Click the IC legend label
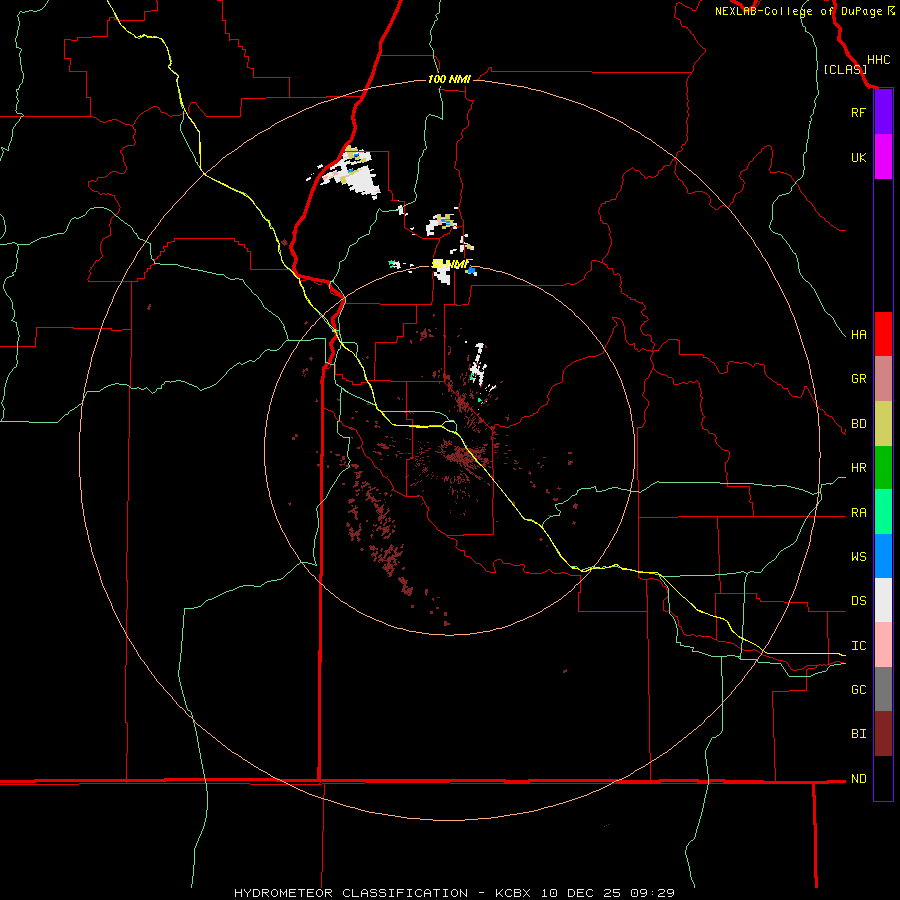The width and height of the screenshot is (900, 900). [x=859, y=646]
